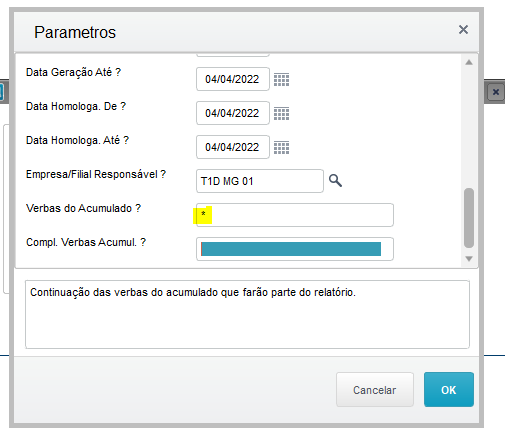
Task: Click the 'Empresa/Filial Responsável ?' label
Action: 96,174
